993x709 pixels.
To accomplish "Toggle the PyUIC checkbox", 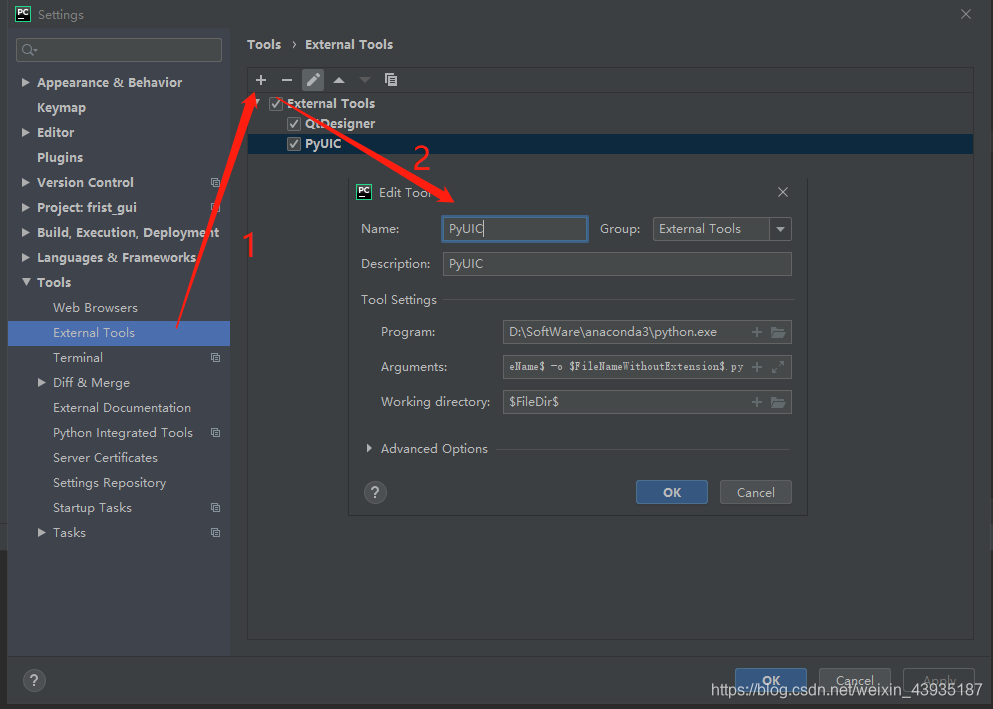I will tap(294, 144).
